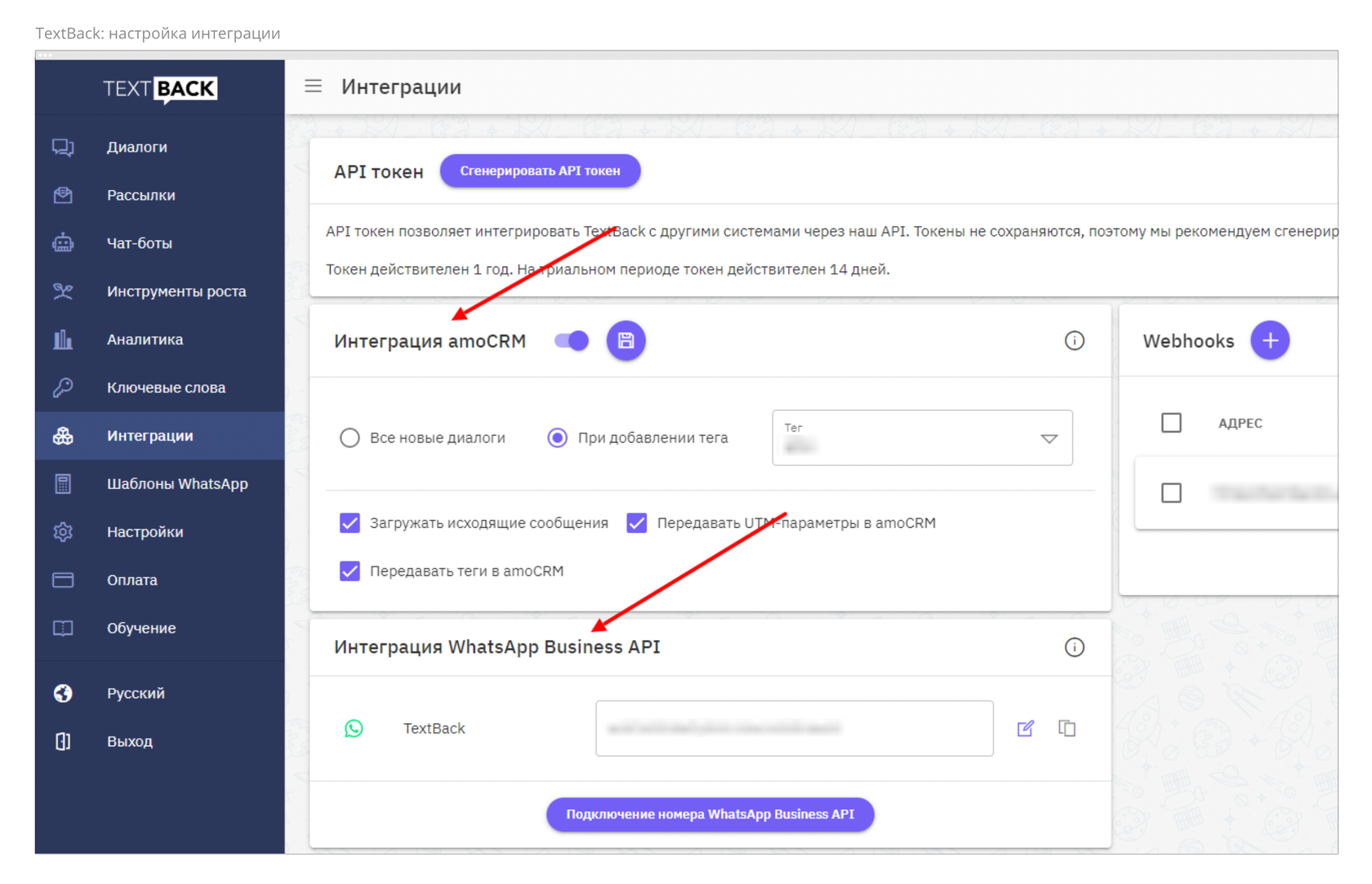Add a webhook with the plus button
1372x884 pixels.
(1270, 340)
